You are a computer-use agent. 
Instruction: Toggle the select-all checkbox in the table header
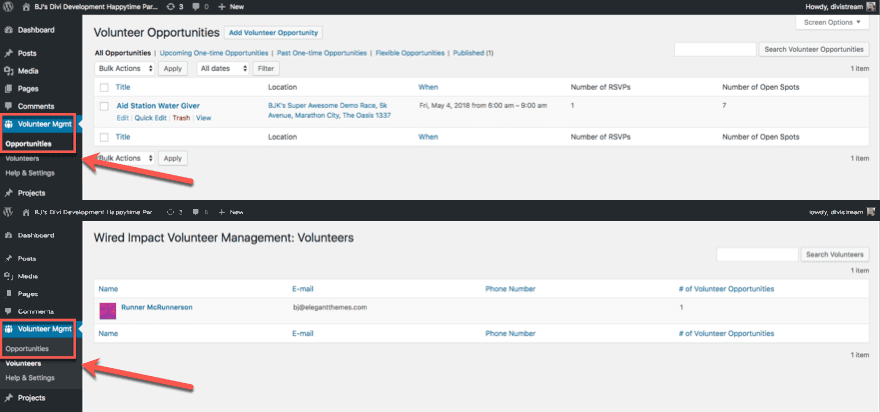pos(103,87)
